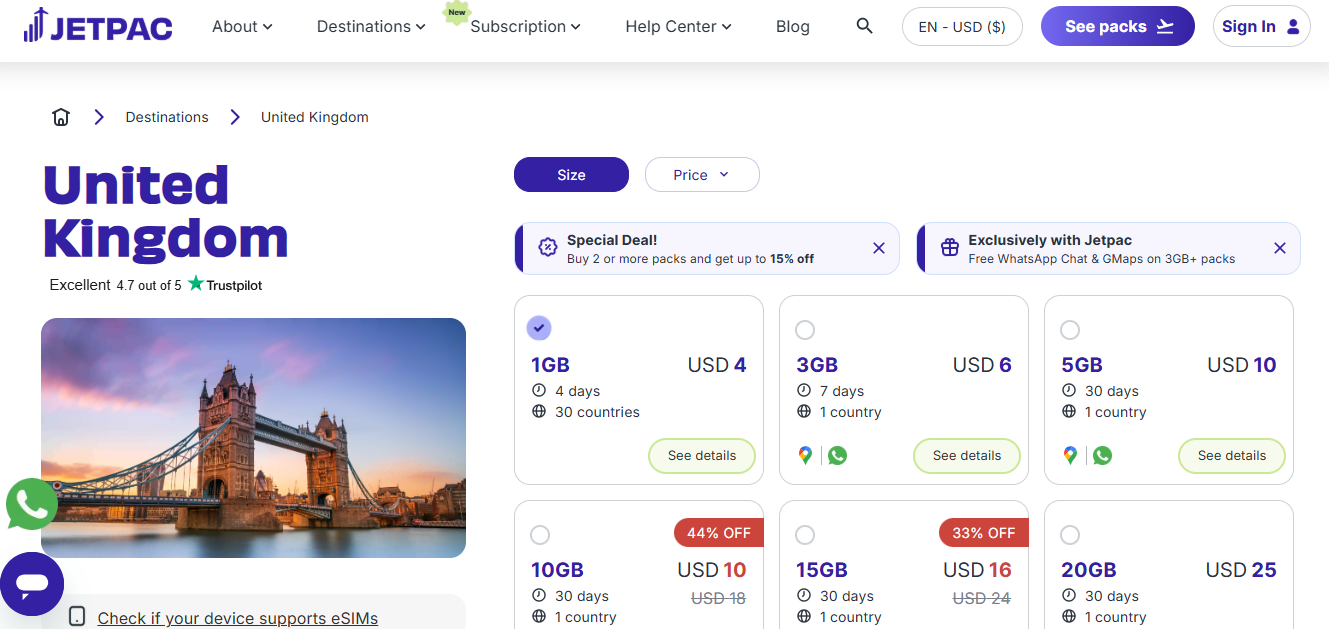
Task: Click the globe icon on 5GB pack
Action: [x=1069, y=412]
